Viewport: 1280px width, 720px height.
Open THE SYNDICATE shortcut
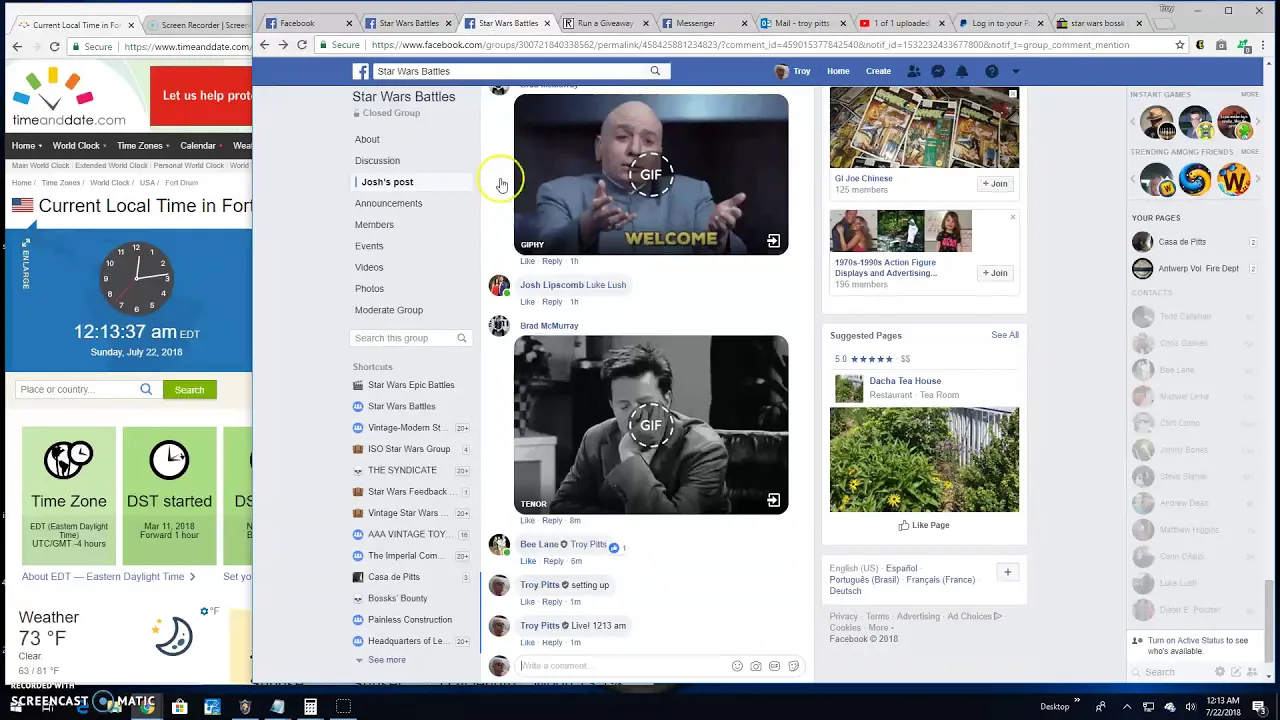[x=402, y=470]
